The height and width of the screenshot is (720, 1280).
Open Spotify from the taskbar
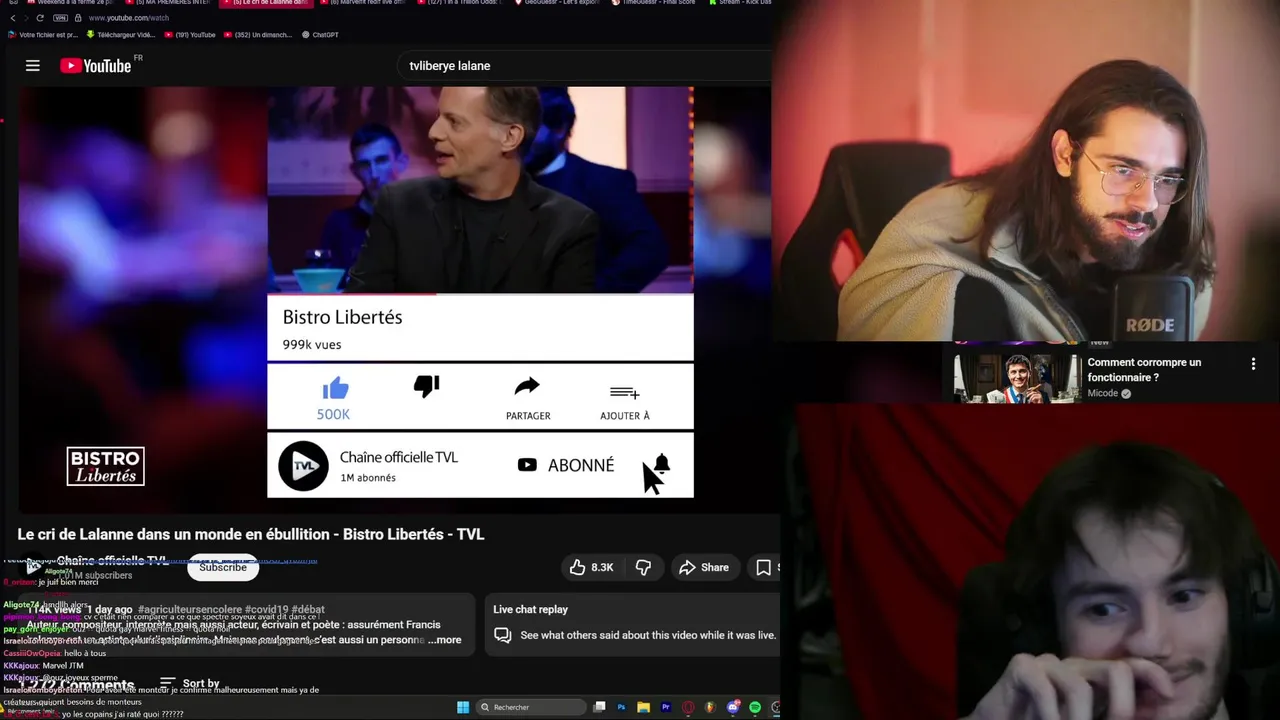click(755, 707)
